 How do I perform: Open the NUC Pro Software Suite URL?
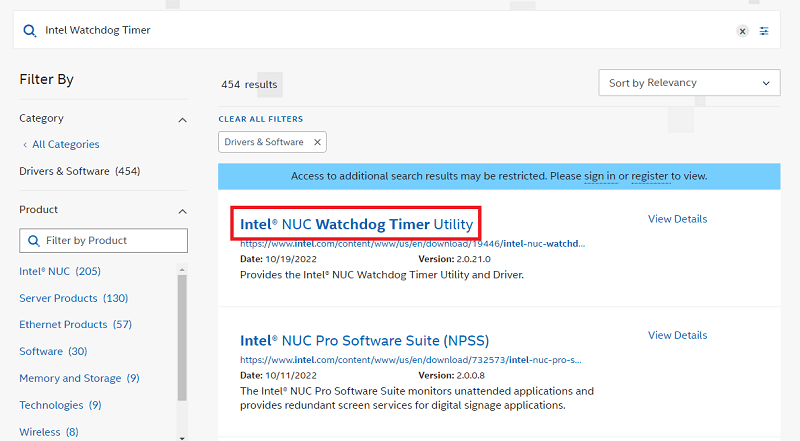click(411, 360)
